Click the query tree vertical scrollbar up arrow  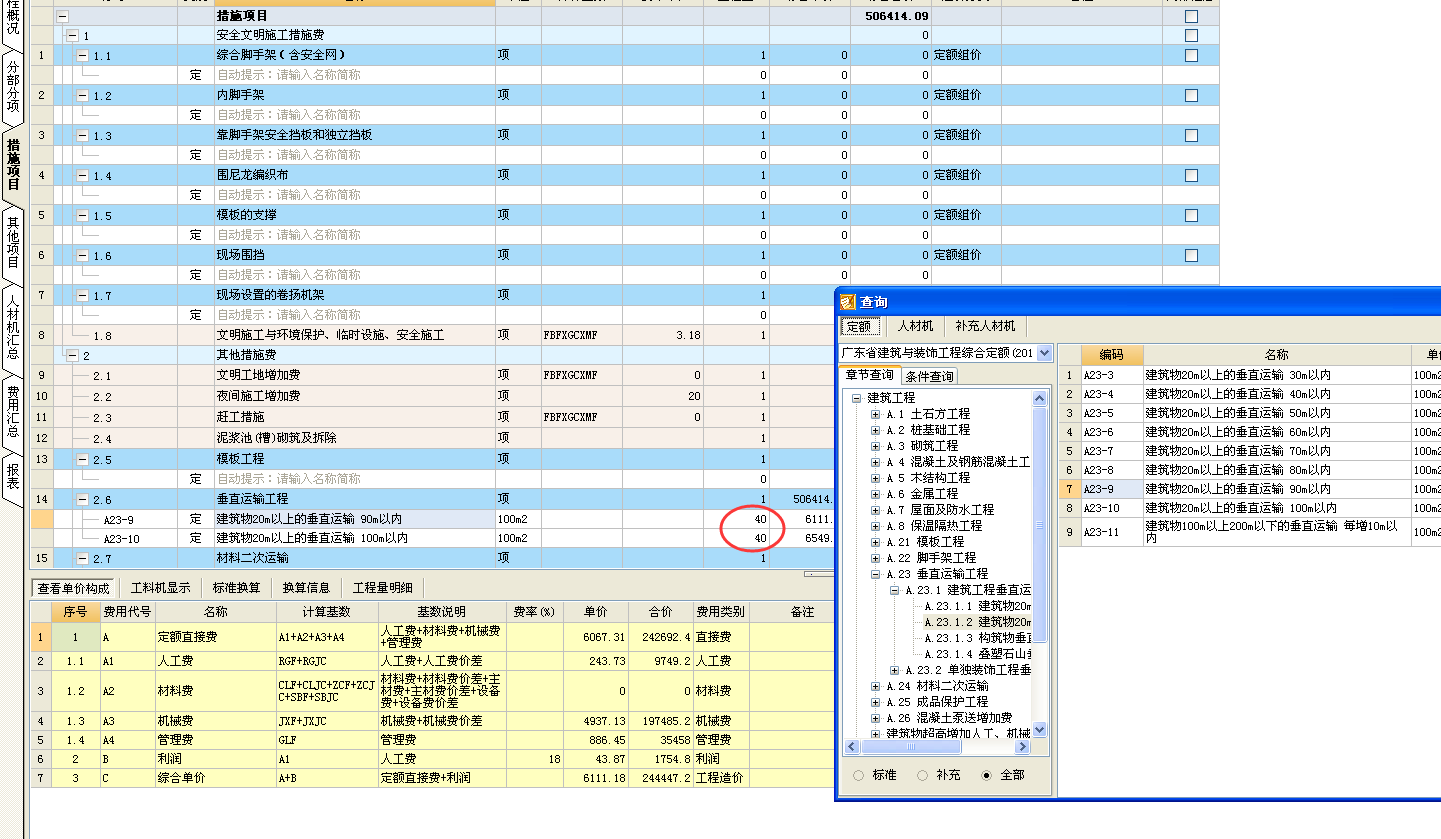(x=1039, y=397)
